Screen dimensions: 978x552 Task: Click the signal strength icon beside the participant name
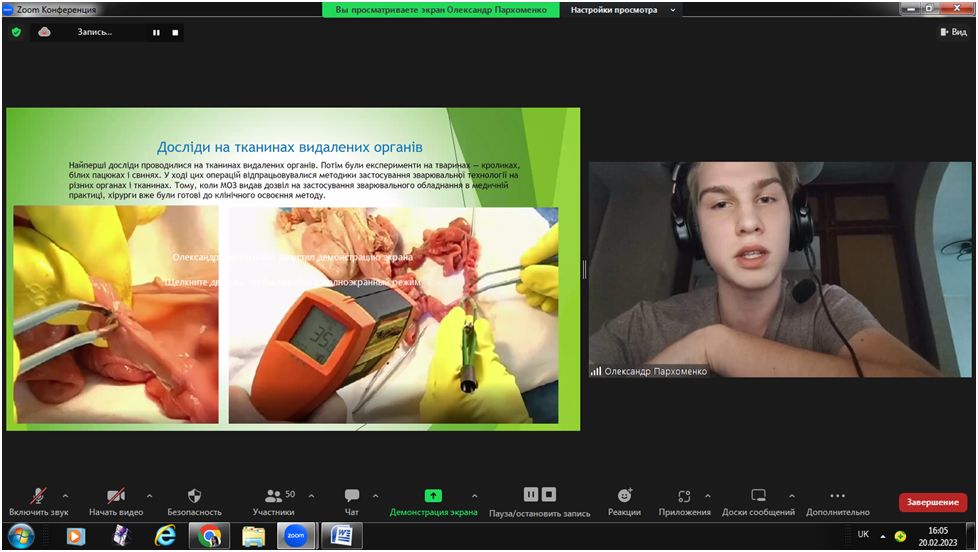[596, 371]
